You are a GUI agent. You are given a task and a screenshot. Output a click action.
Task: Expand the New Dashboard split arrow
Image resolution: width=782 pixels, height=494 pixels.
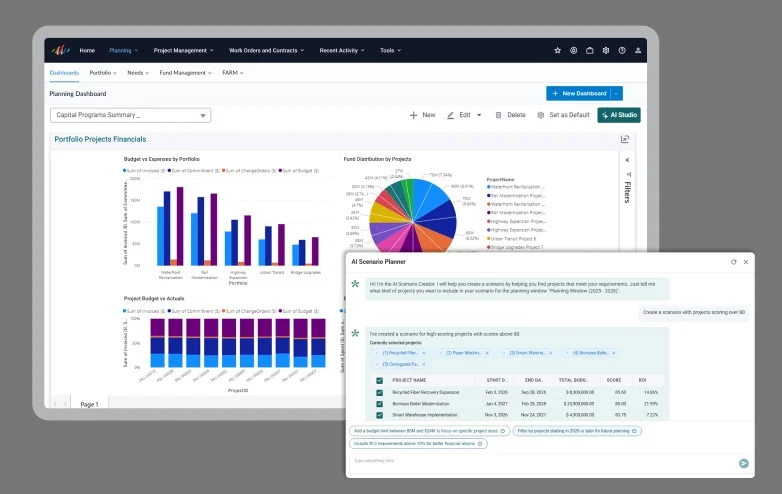[x=616, y=93]
